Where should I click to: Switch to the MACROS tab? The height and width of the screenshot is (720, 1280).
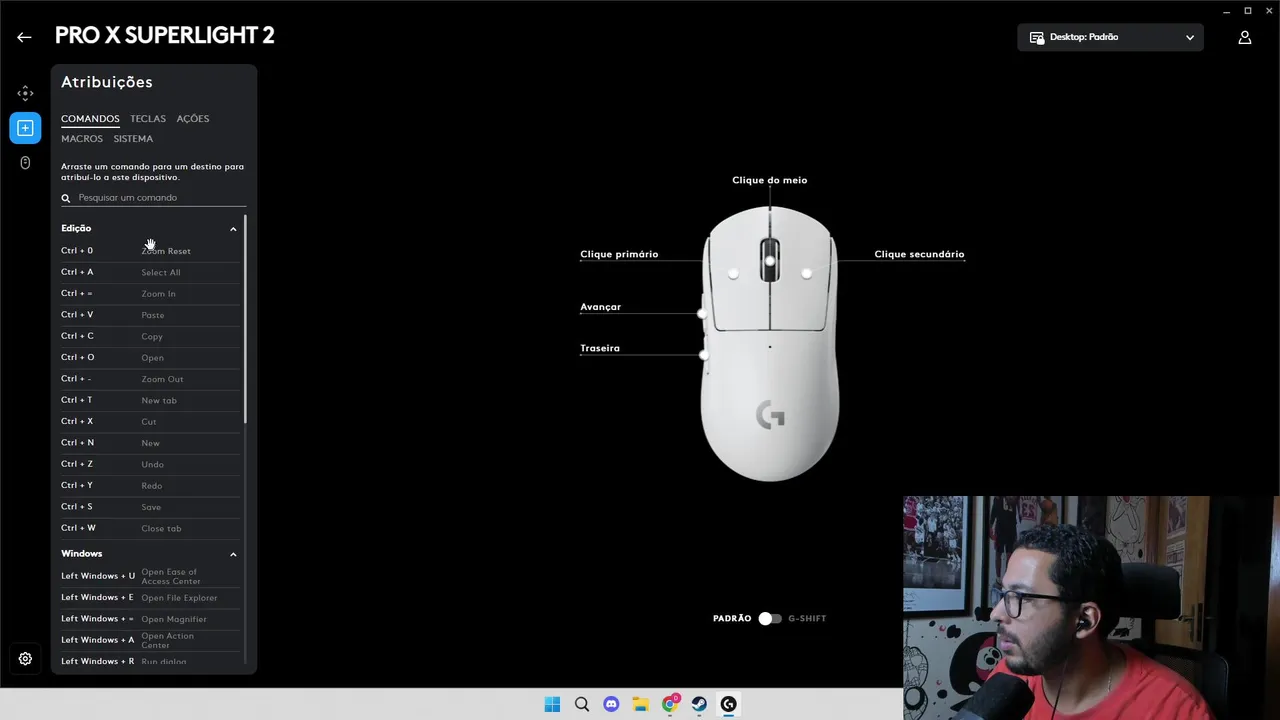82,139
